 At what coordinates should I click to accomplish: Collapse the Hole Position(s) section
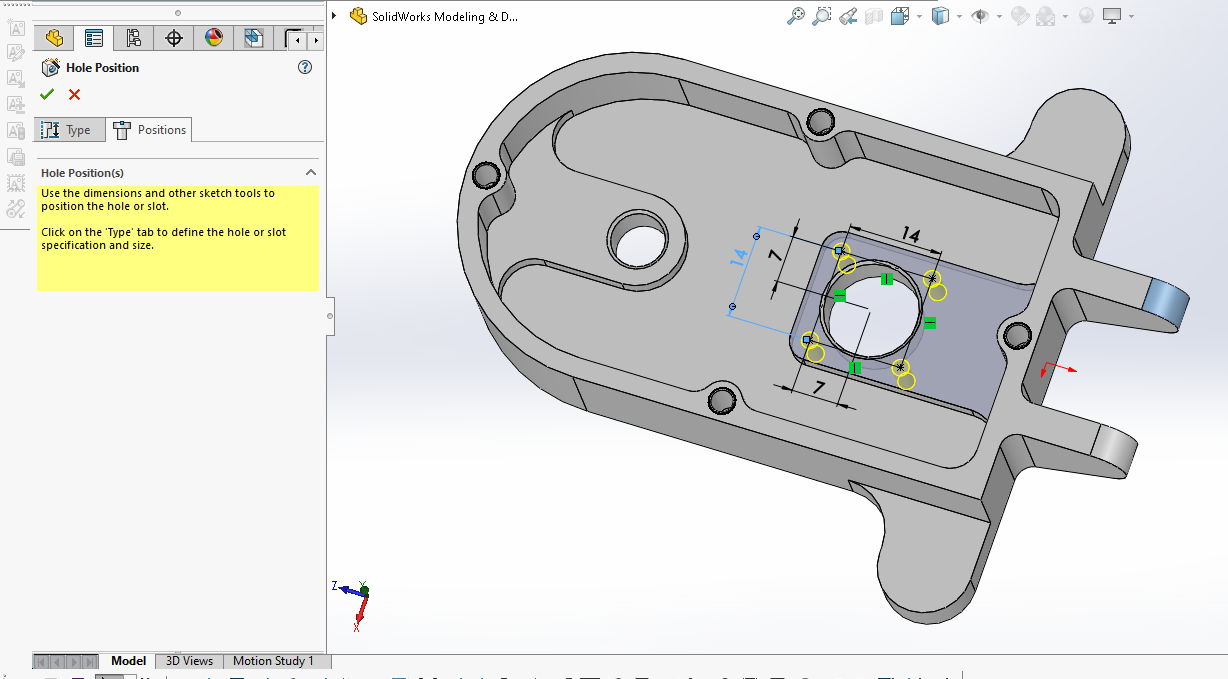point(310,172)
